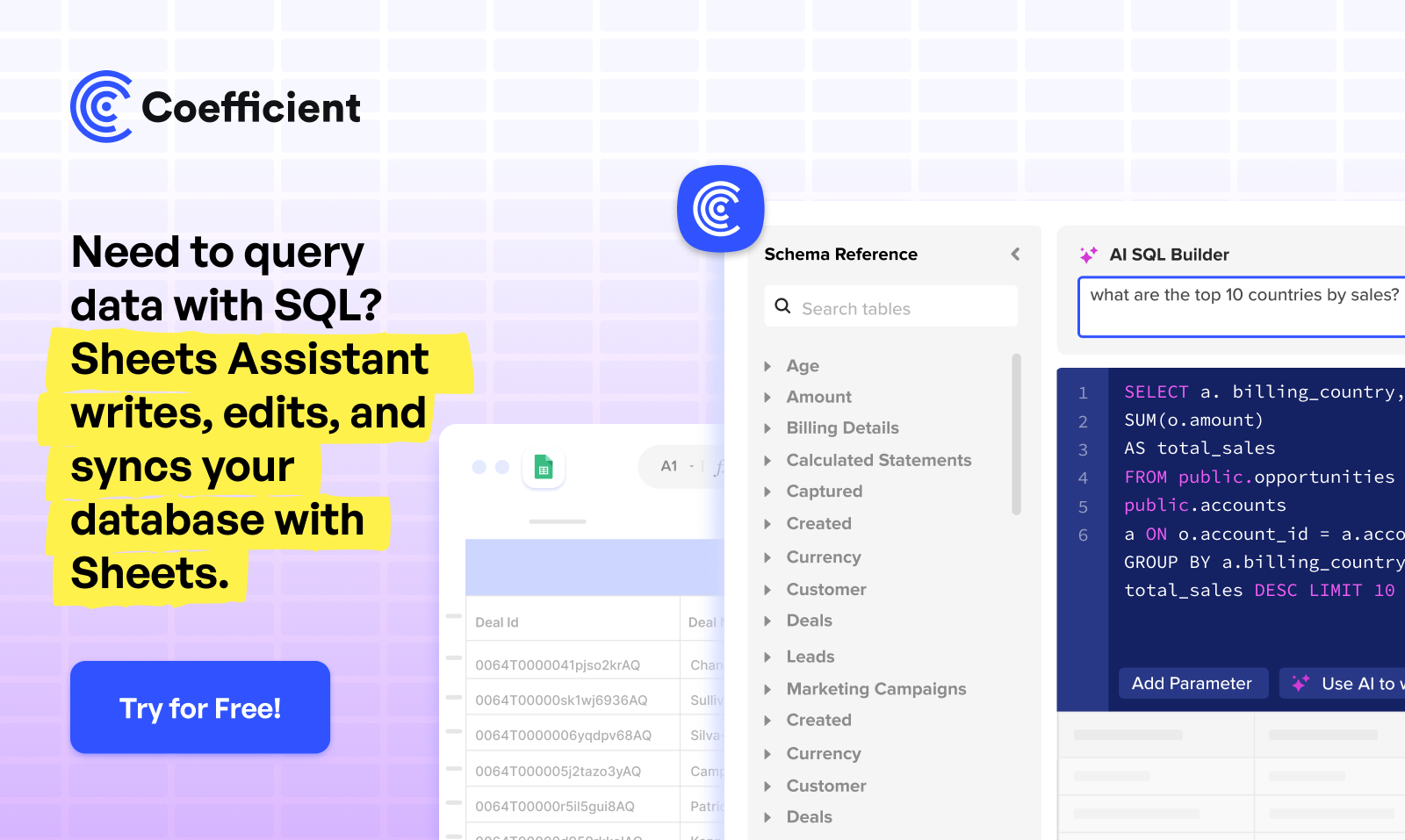
Task: Select cell 0064T0000006yqdpv68AQ
Action: (573, 735)
